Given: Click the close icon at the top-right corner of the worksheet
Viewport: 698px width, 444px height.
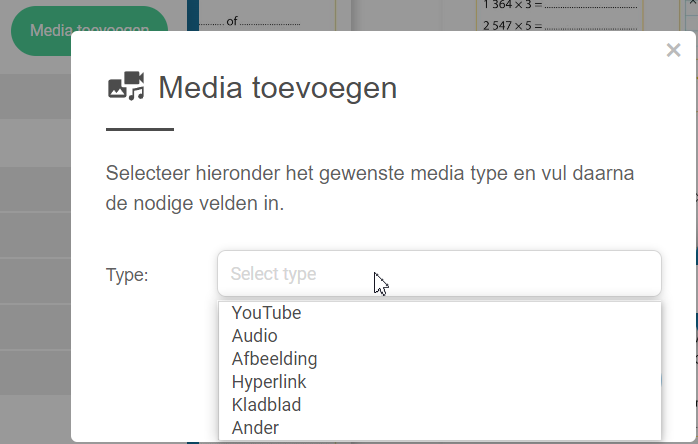Looking at the screenshot, I should pos(694,3).
